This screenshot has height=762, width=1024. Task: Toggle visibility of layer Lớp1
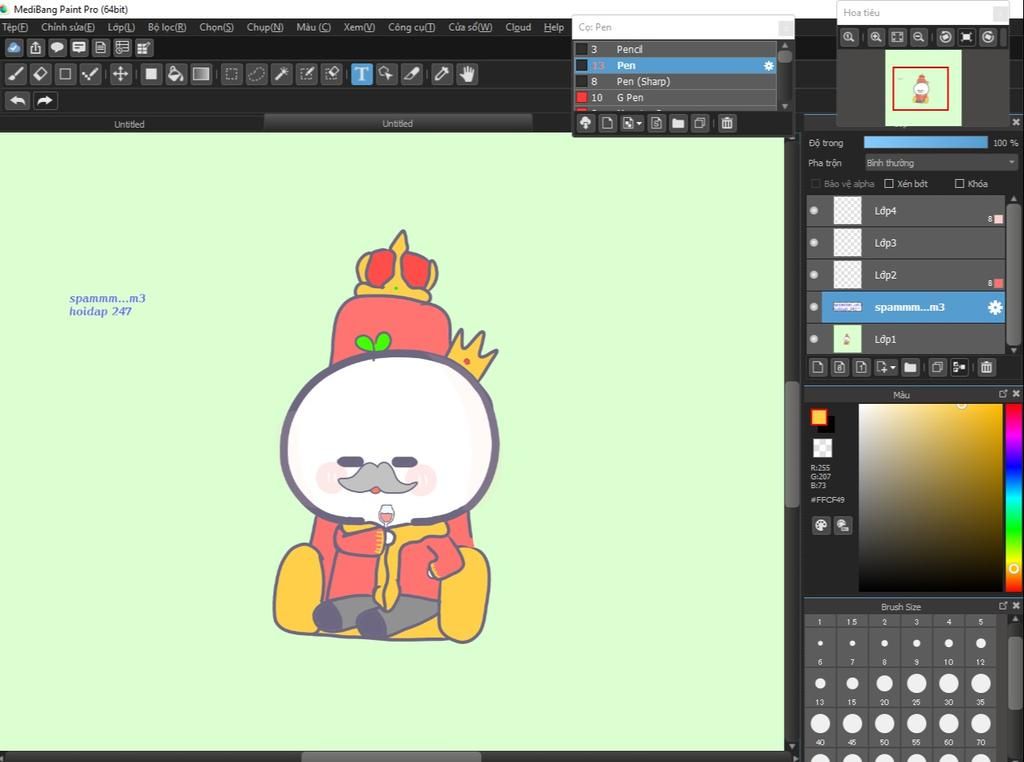point(814,339)
